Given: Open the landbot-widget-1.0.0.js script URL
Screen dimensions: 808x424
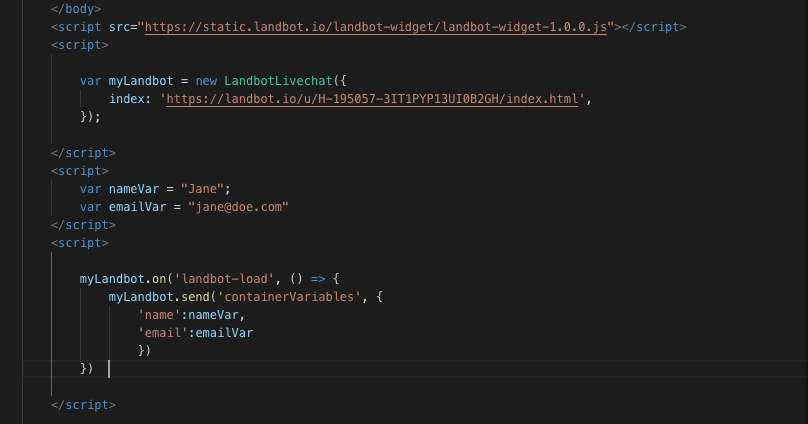Looking at the screenshot, I should tap(376, 27).
